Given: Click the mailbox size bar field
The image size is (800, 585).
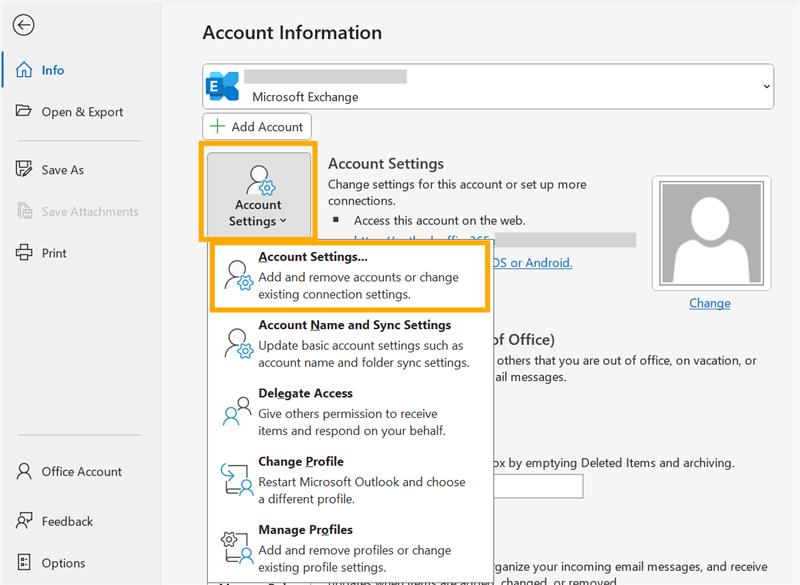Looking at the screenshot, I should 538,486.
